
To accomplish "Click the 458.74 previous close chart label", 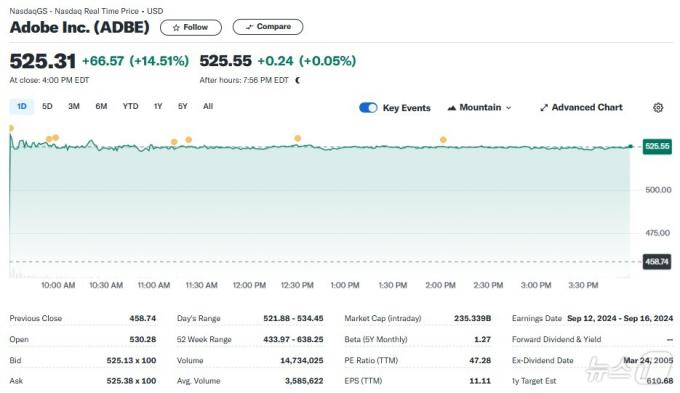I will click(x=657, y=262).
